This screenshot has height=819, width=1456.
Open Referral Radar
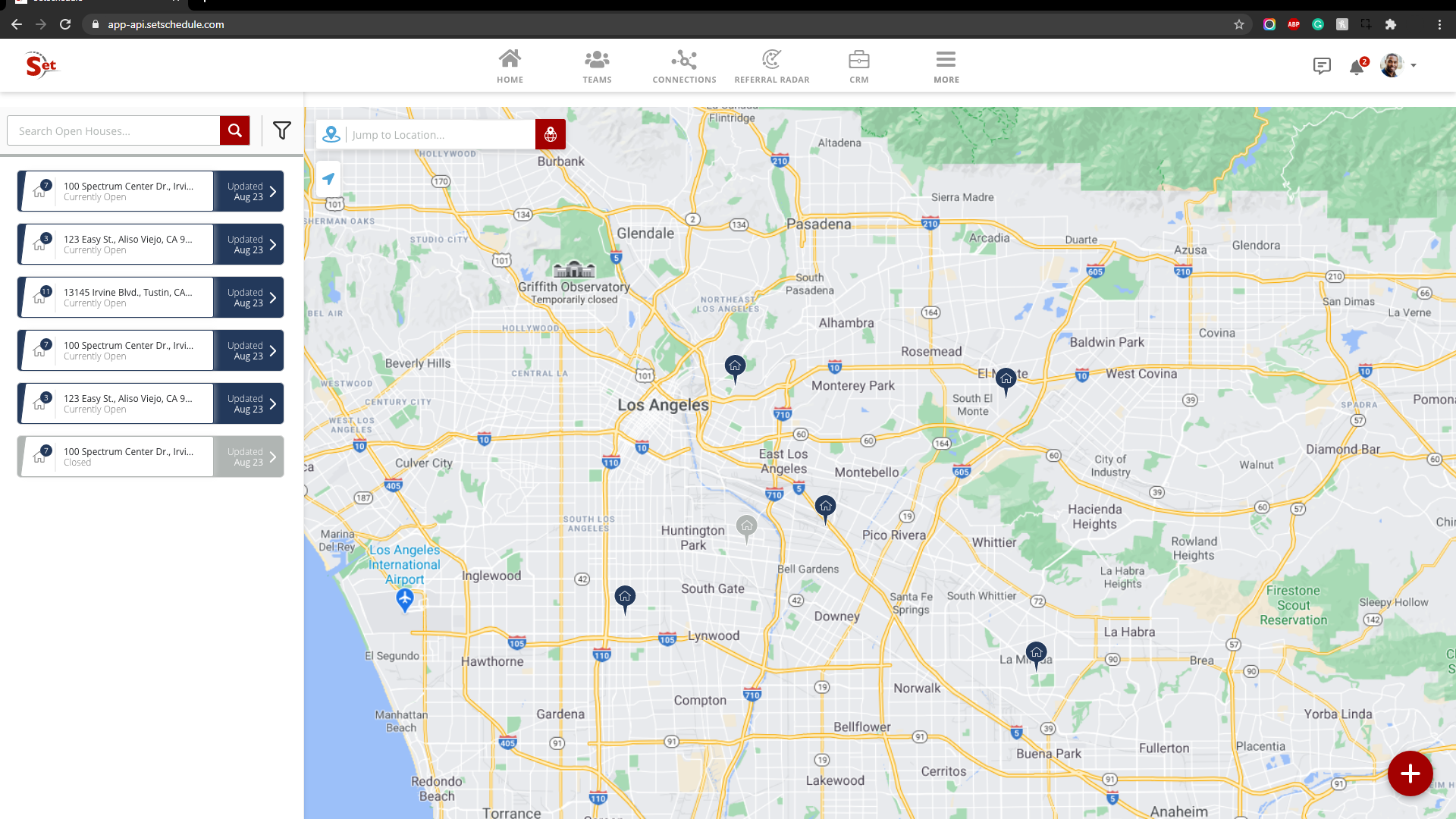pyautogui.click(x=771, y=66)
